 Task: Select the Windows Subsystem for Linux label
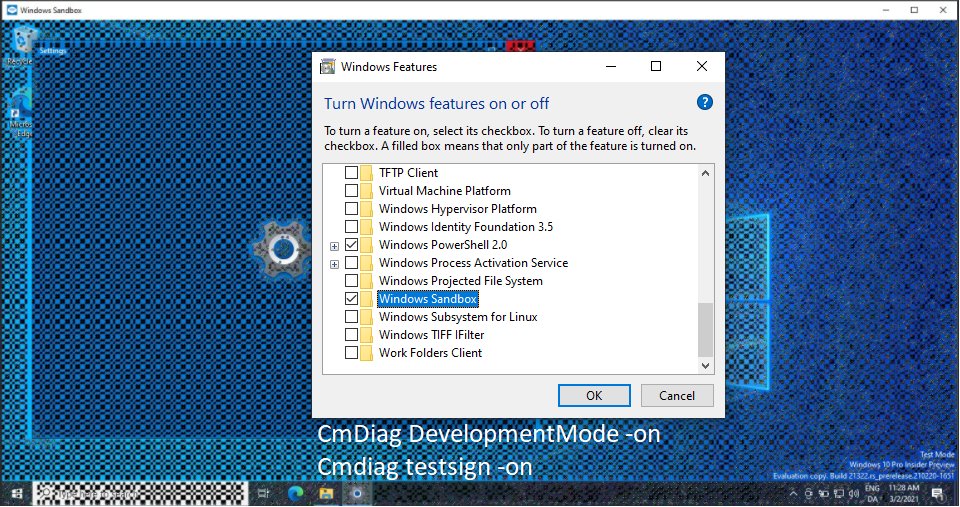click(x=458, y=317)
